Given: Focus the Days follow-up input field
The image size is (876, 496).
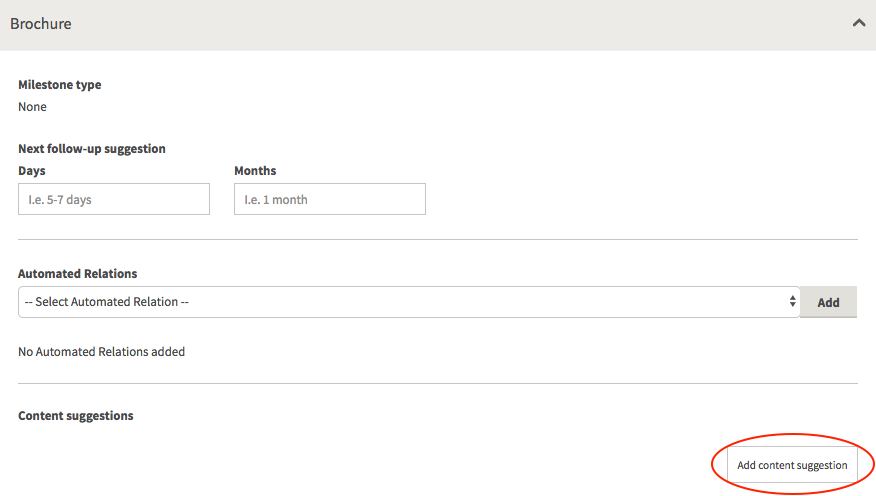Looking at the screenshot, I should 114,199.
